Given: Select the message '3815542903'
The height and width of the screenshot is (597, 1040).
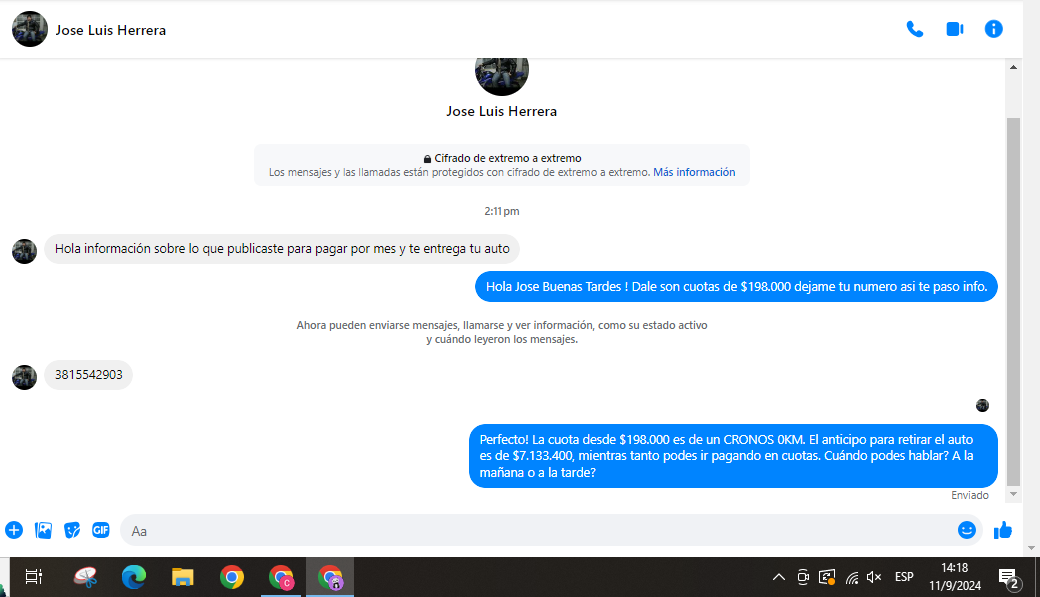Looking at the screenshot, I should click(x=89, y=375).
